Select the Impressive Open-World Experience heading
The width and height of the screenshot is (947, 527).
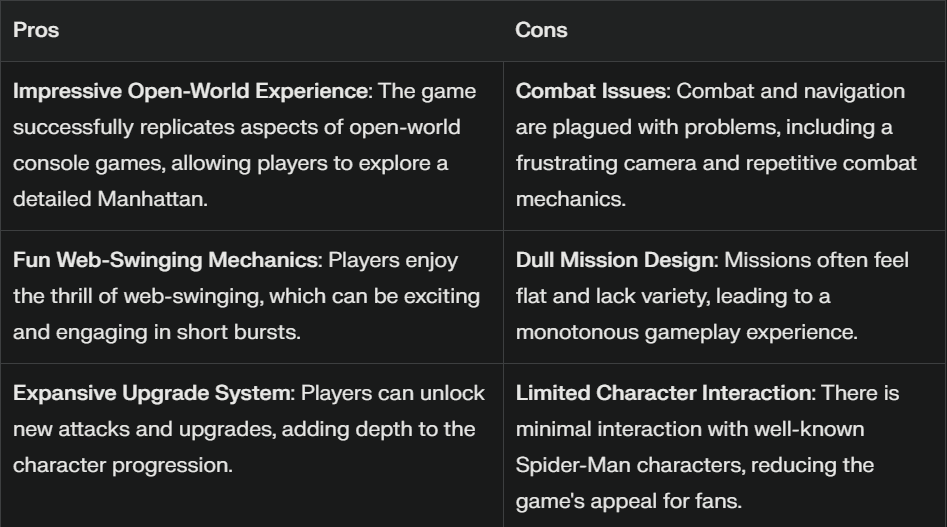190,91
